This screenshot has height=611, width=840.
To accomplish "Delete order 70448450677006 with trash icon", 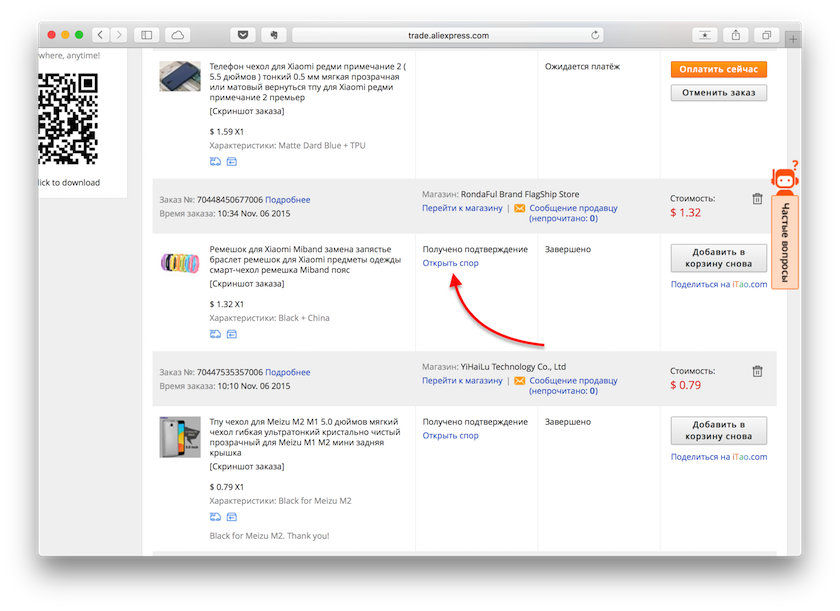I will pos(757,199).
